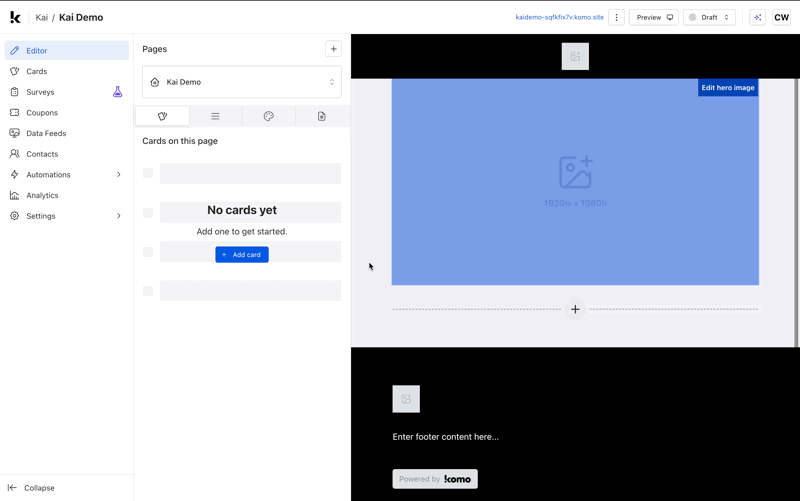This screenshot has height=501, width=800.
Task: Expand the Automations submenu
Action: click(119, 175)
